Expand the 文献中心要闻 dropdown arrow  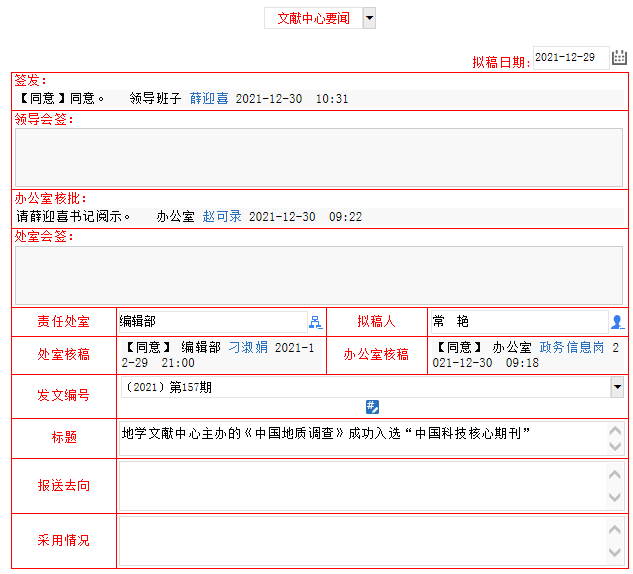coord(369,18)
